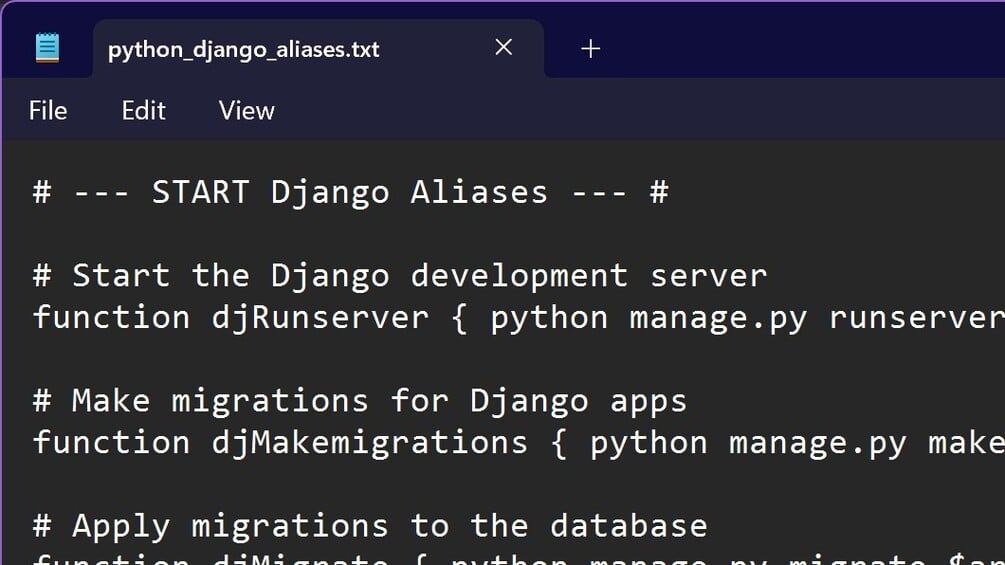
Task: Open the Edit menu
Action: coord(144,111)
